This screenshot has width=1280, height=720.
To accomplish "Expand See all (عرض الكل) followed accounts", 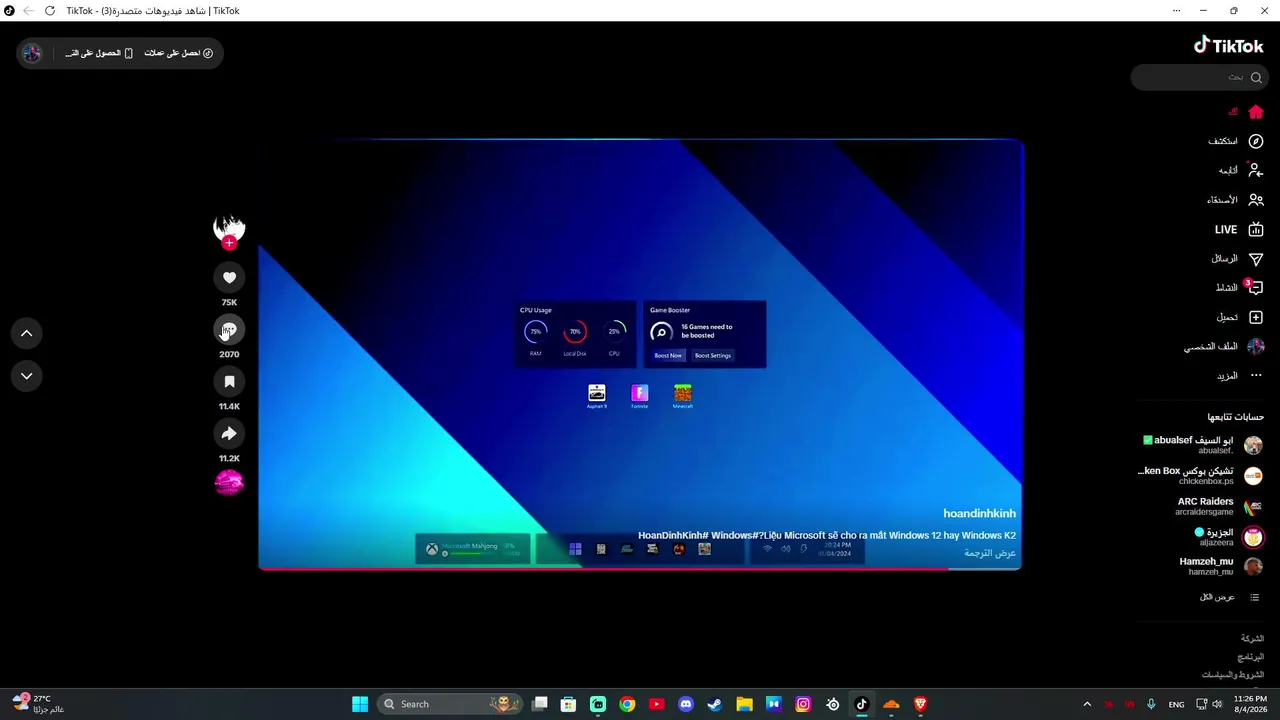I will pos(1230,597).
